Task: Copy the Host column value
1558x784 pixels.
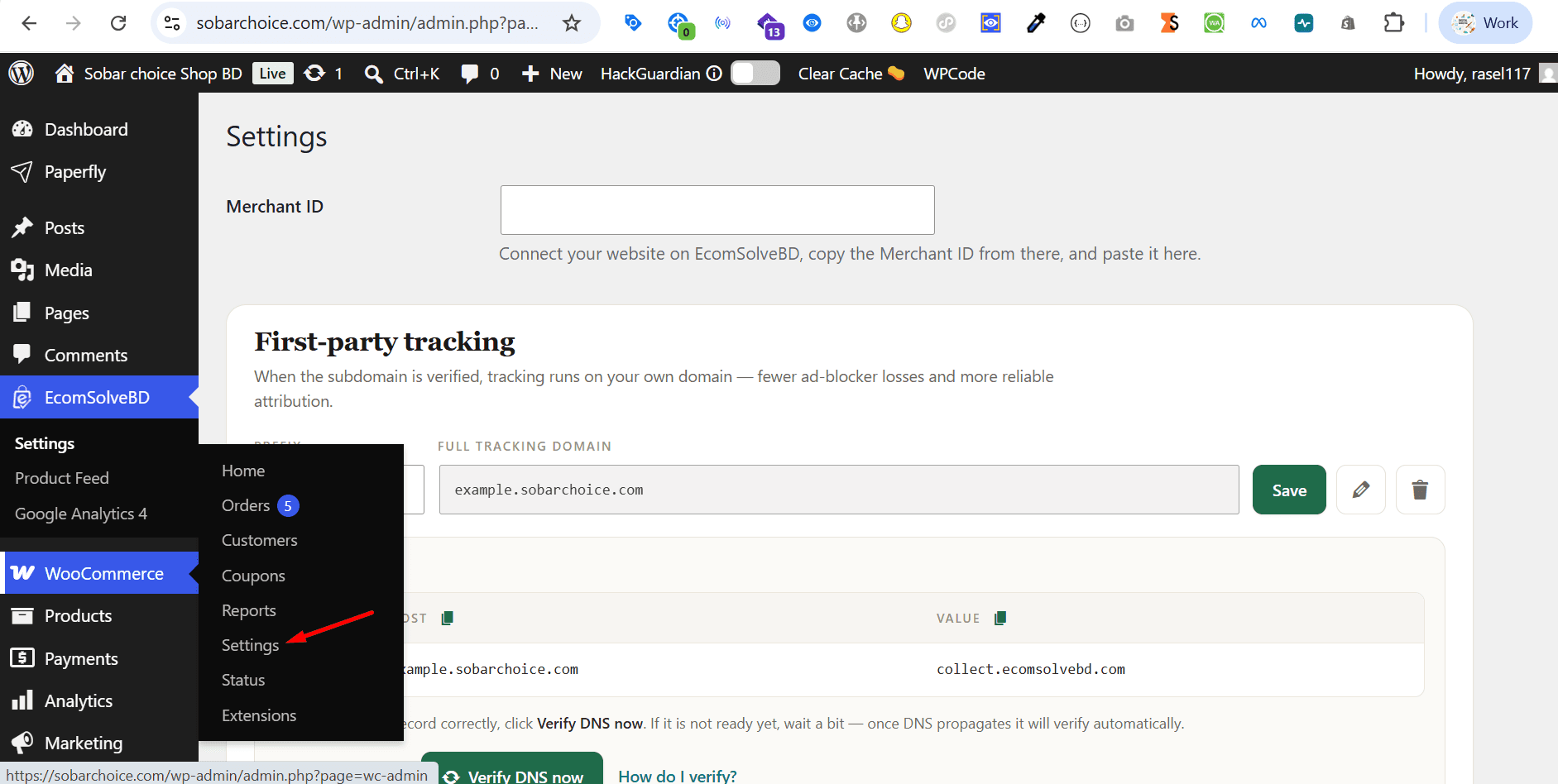Action: click(x=448, y=618)
